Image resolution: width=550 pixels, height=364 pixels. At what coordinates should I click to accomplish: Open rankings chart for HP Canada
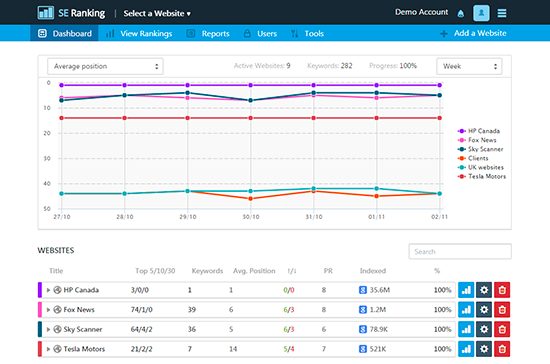point(466,290)
